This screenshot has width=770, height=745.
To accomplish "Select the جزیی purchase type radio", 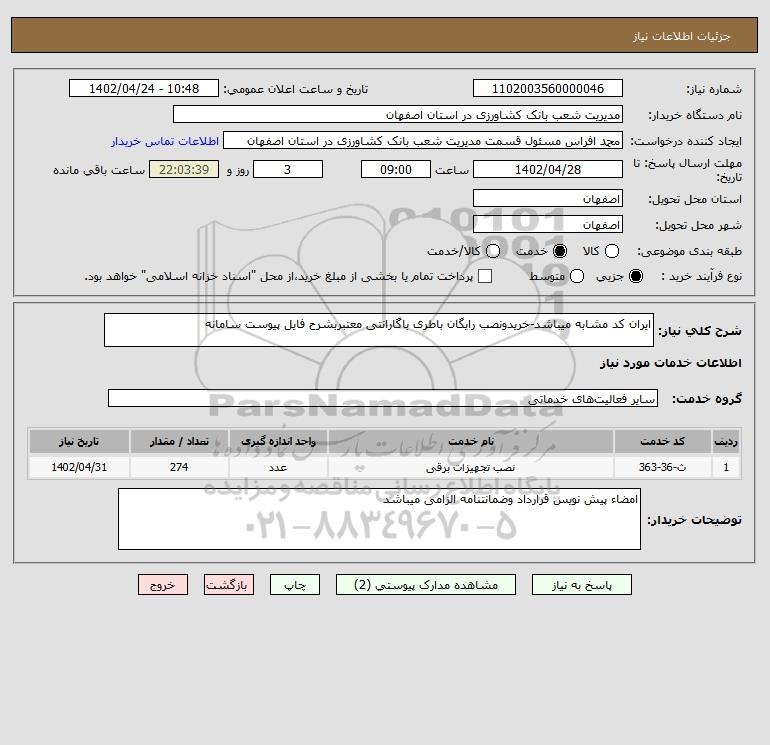I will click(x=635, y=276).
